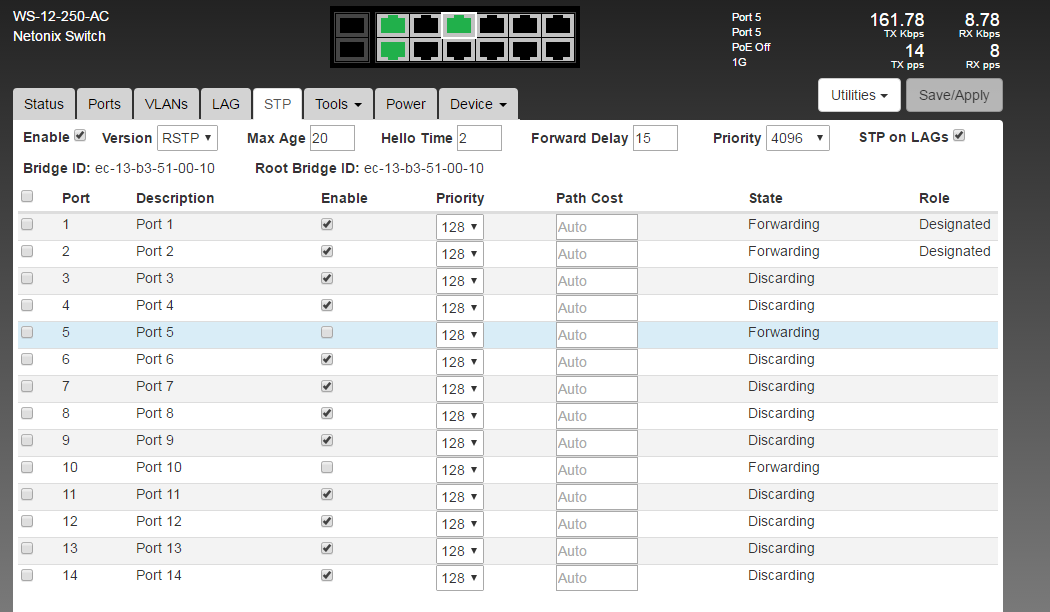Open the Port 3 priority dropdown
Screen dimensions: 1050x612
click(x=460, y=281)
